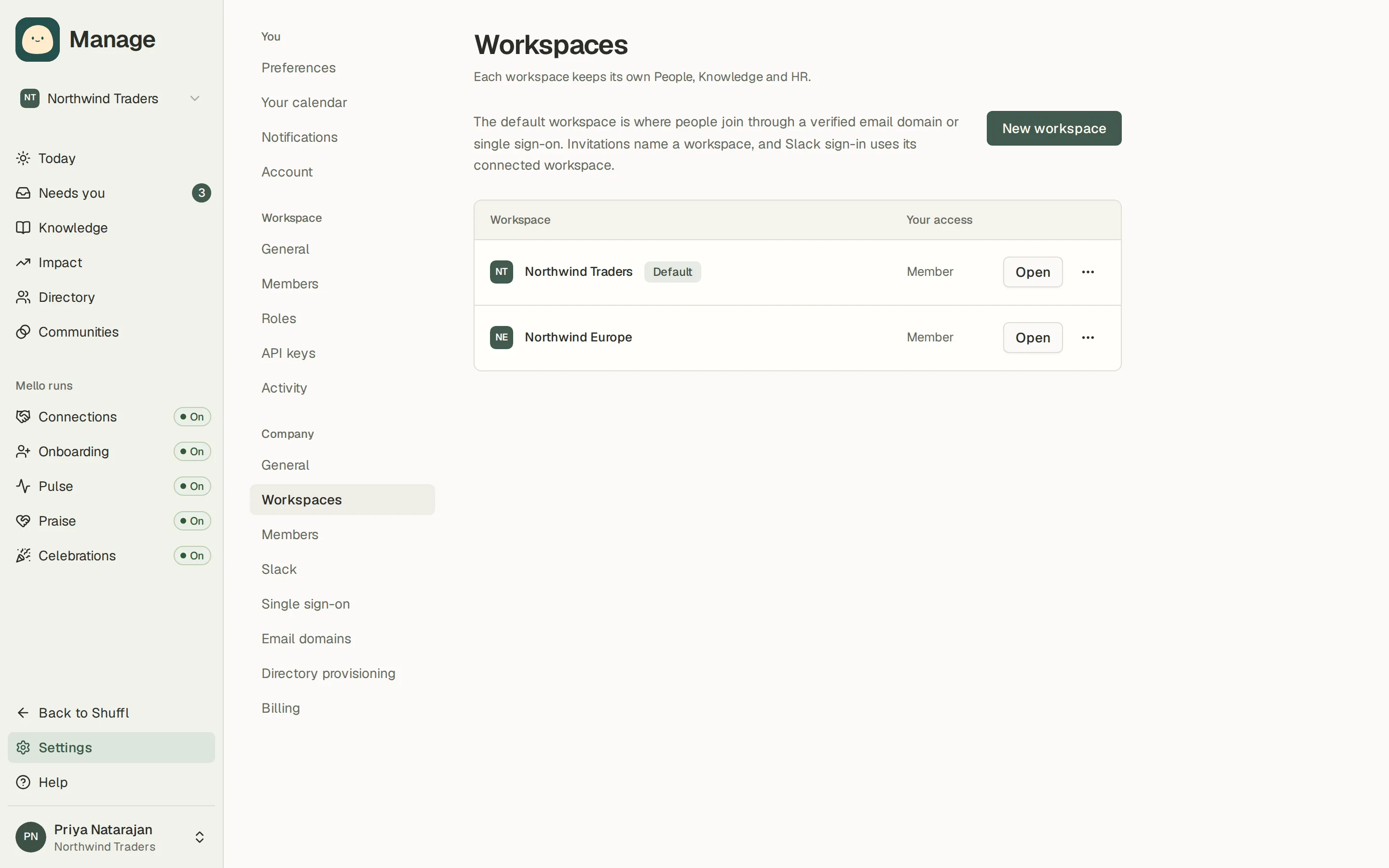Toggle the Connections On status pill
1389x868 pixels.
coord(192,417)
